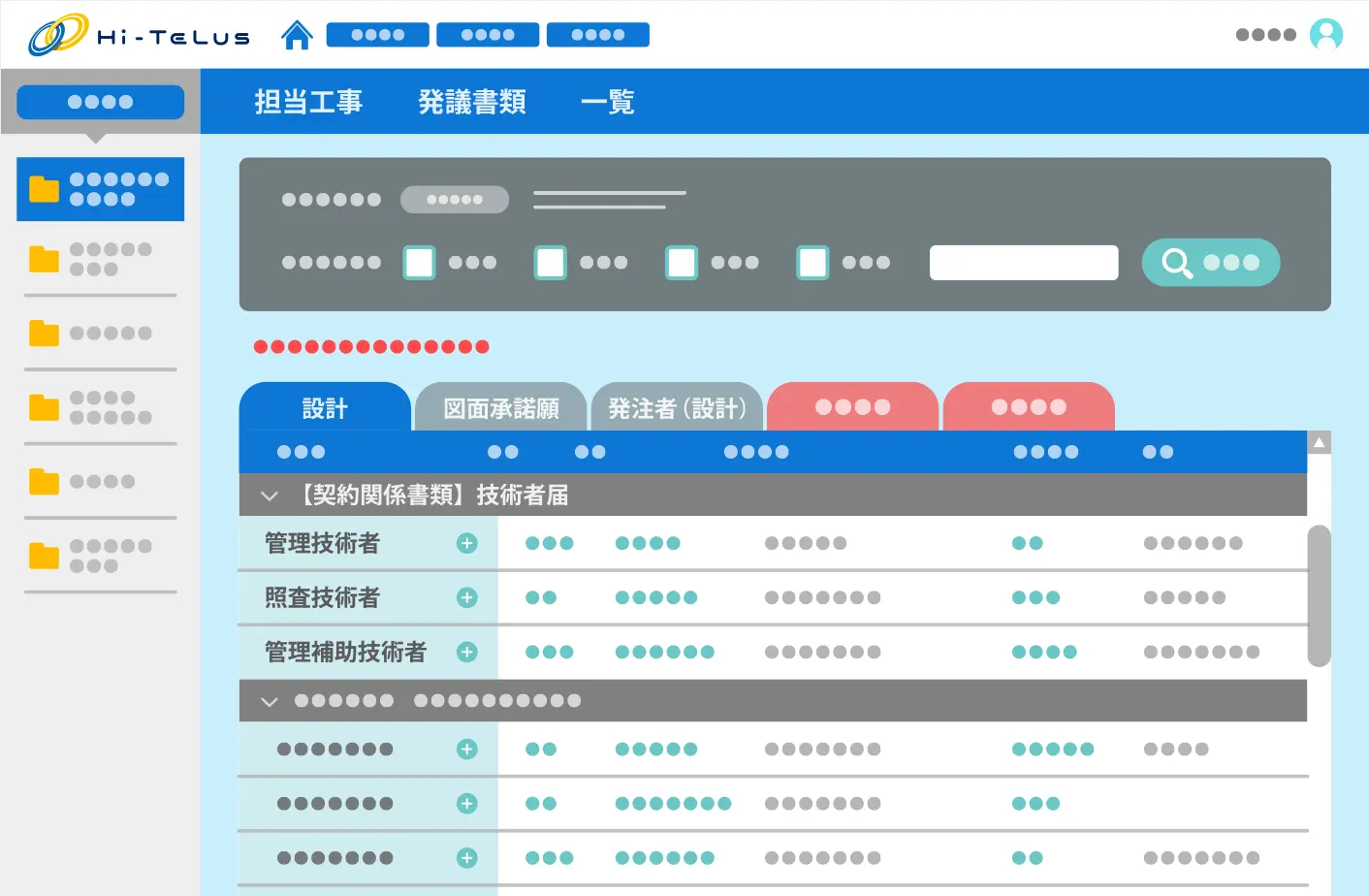Click the last sidebar folder icon

tap(44, 556)
